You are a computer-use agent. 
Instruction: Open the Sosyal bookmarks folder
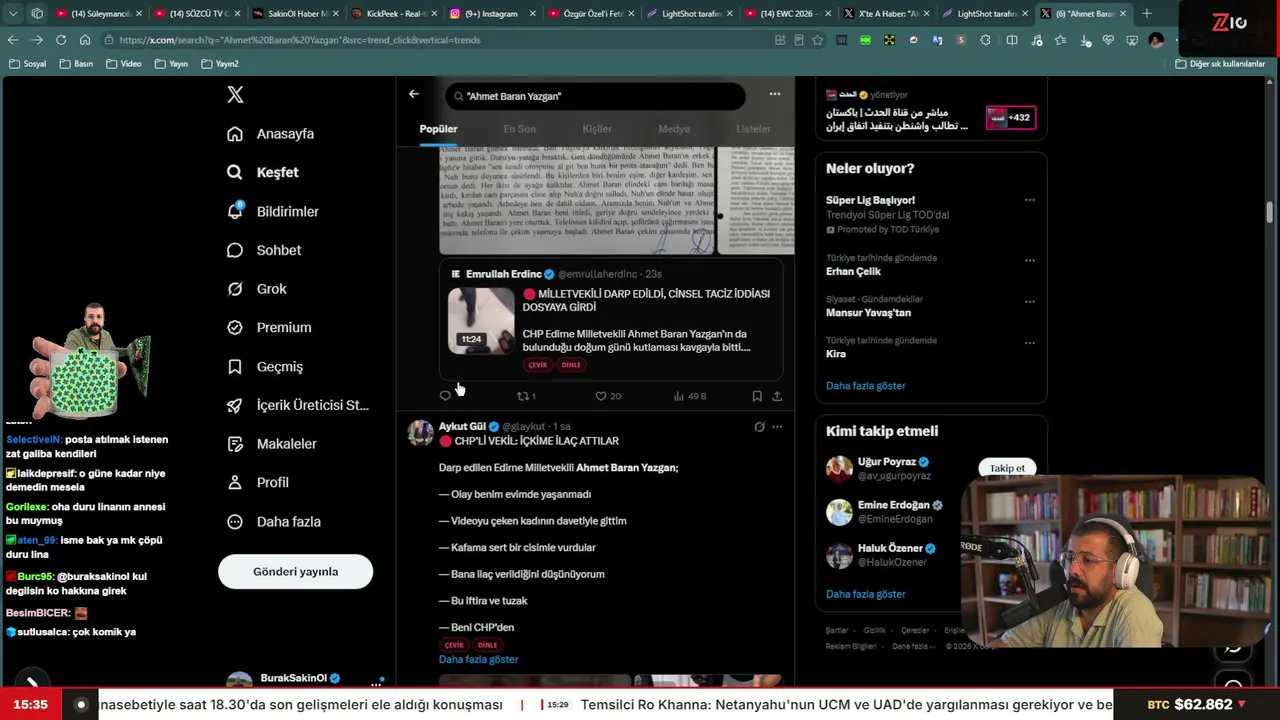click(27, 64)
